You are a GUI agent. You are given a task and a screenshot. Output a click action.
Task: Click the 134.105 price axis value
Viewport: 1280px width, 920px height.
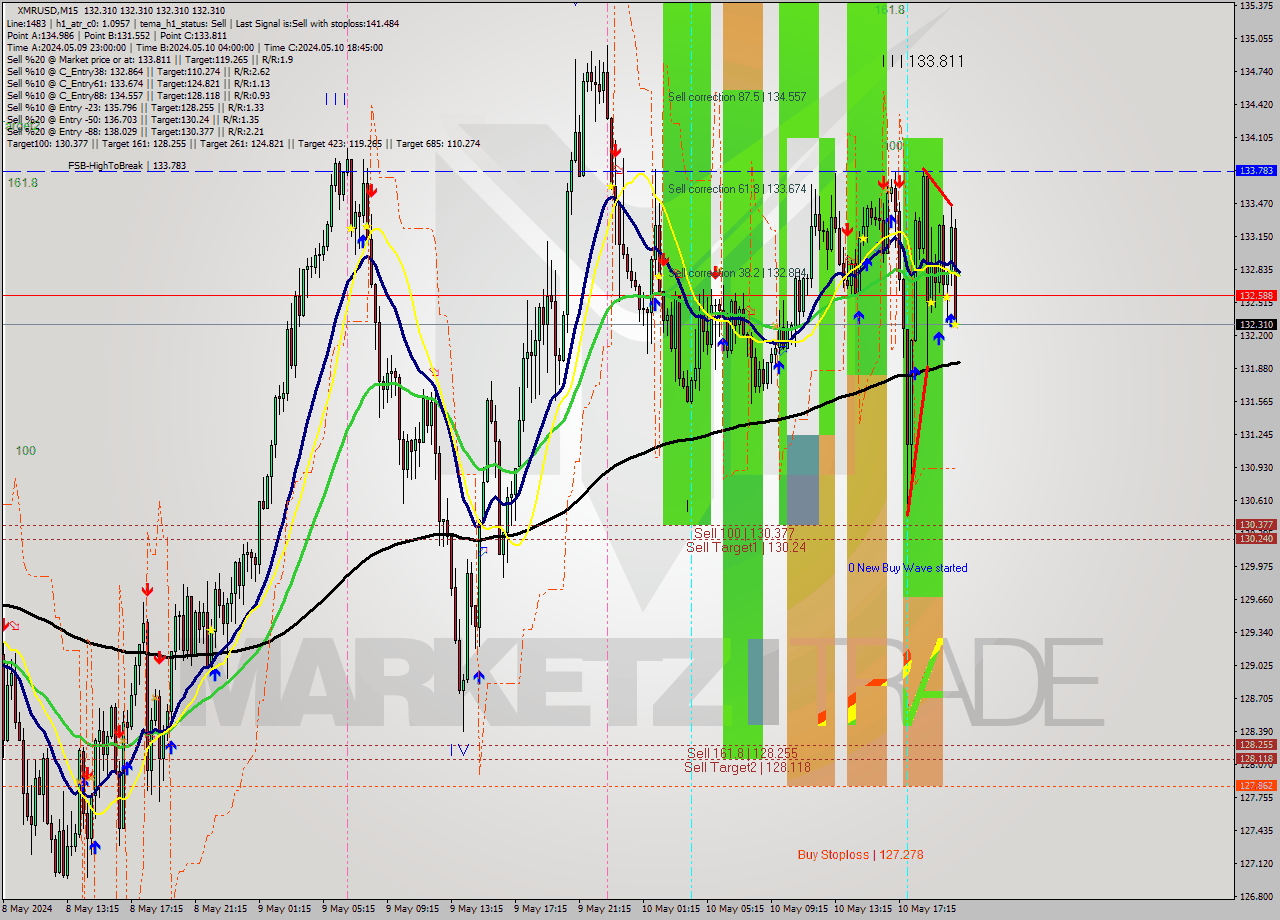pos(1256,138)
